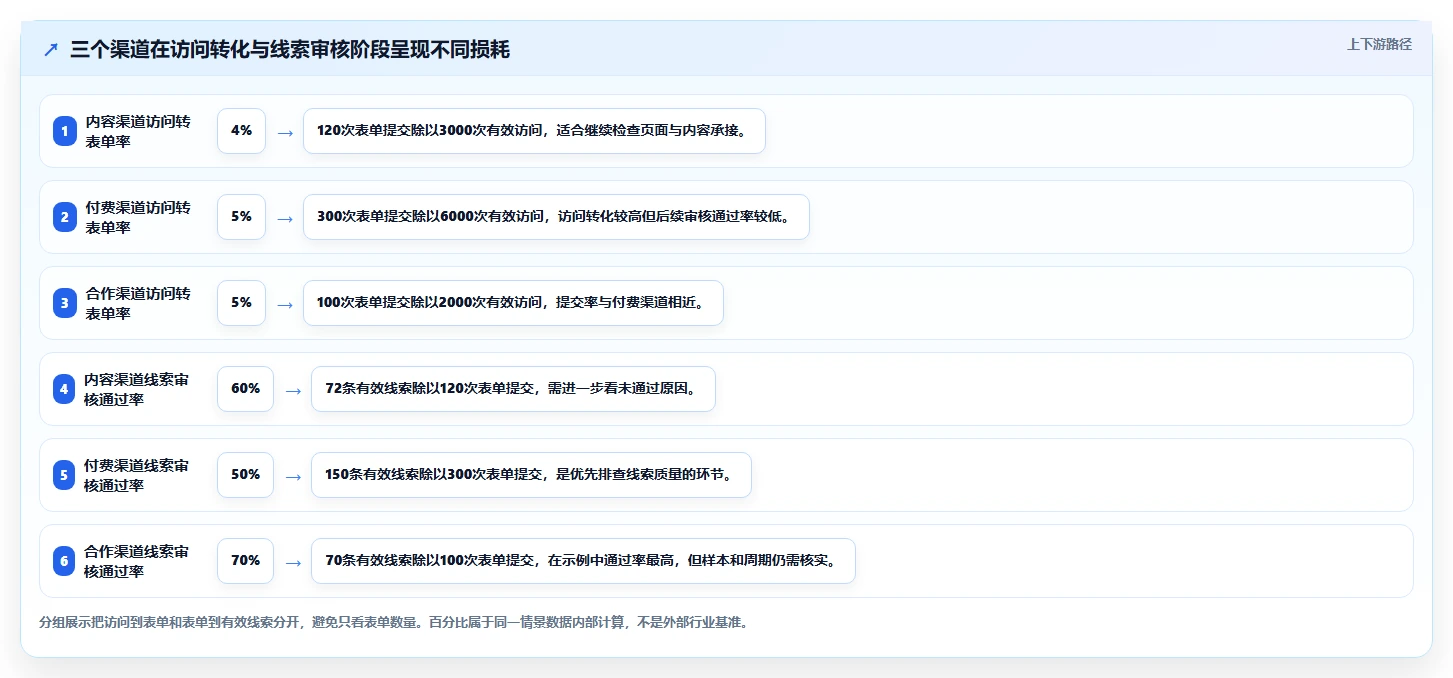Click the 50% value pill
Viewport: 1453px width, 678px height.
click(245, 475)
